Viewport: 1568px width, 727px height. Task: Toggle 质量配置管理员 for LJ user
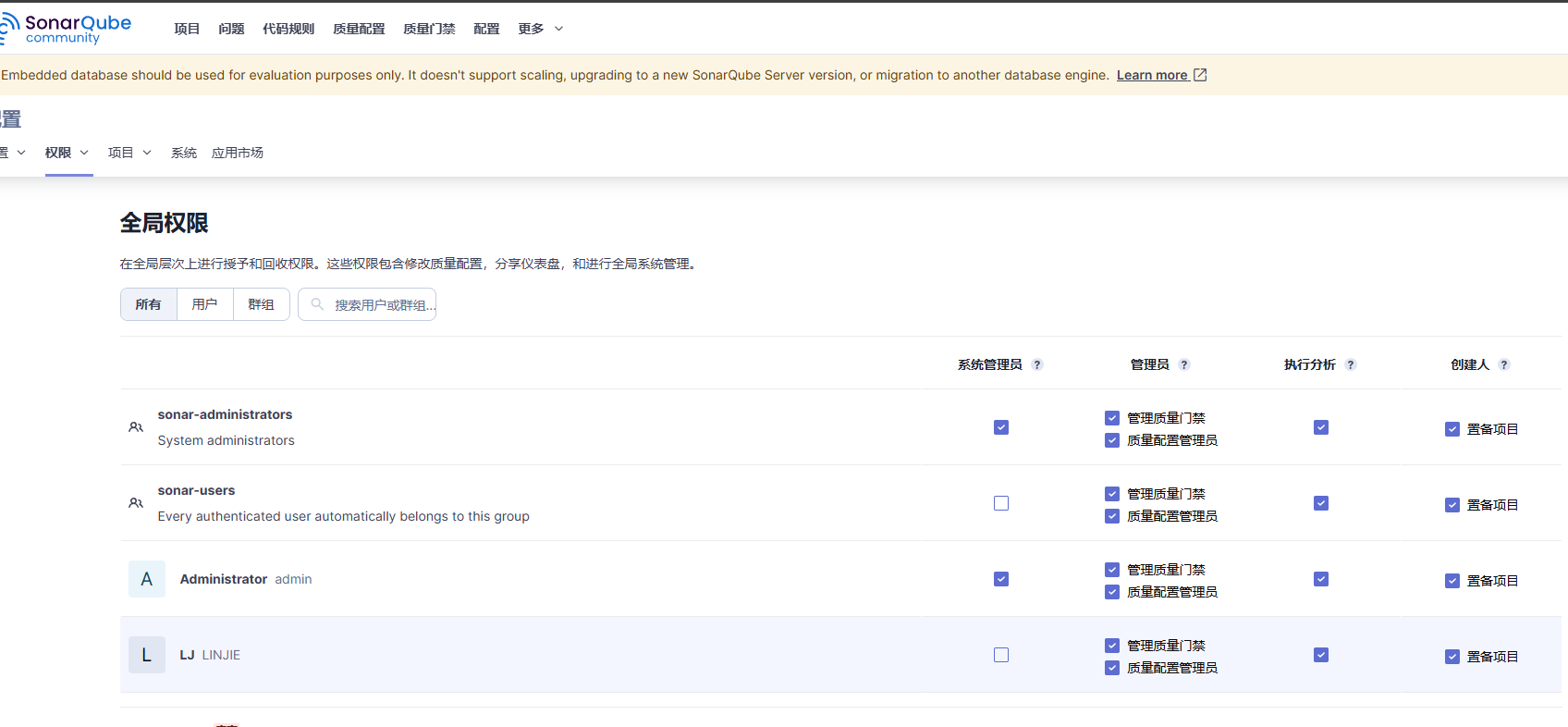coord(1112,668)
